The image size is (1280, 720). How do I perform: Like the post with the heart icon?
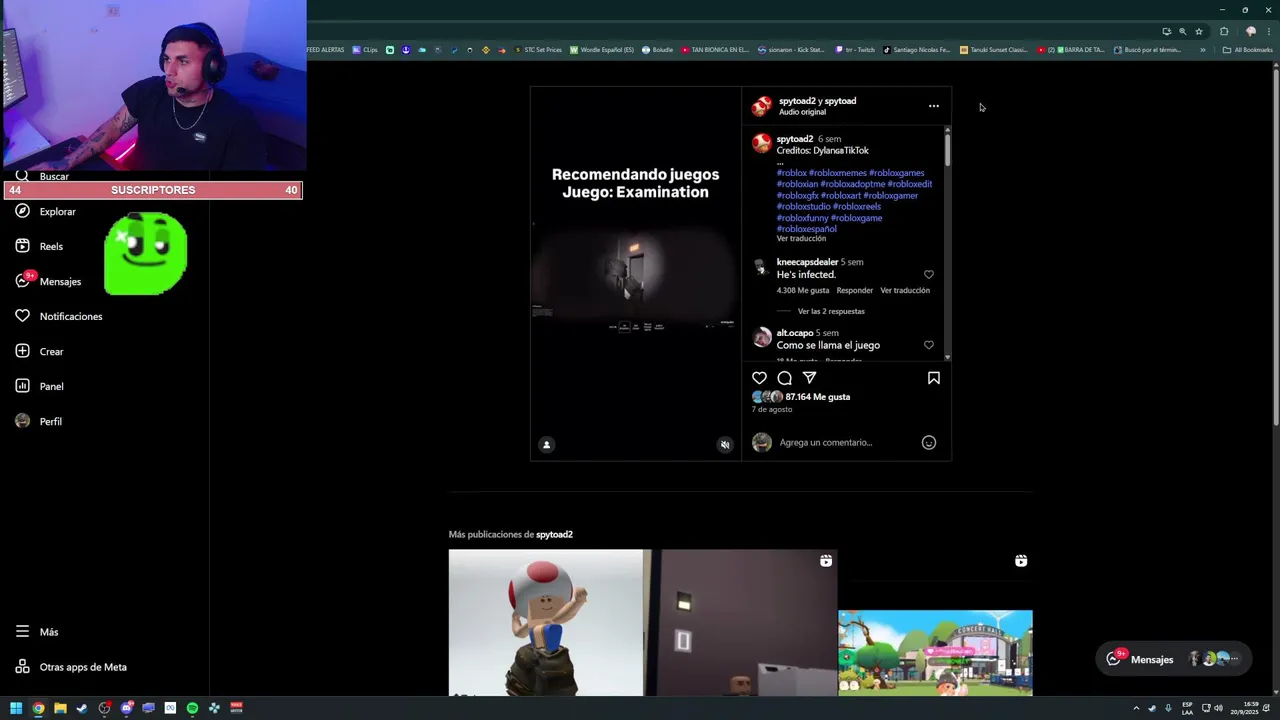pos(759,378)
